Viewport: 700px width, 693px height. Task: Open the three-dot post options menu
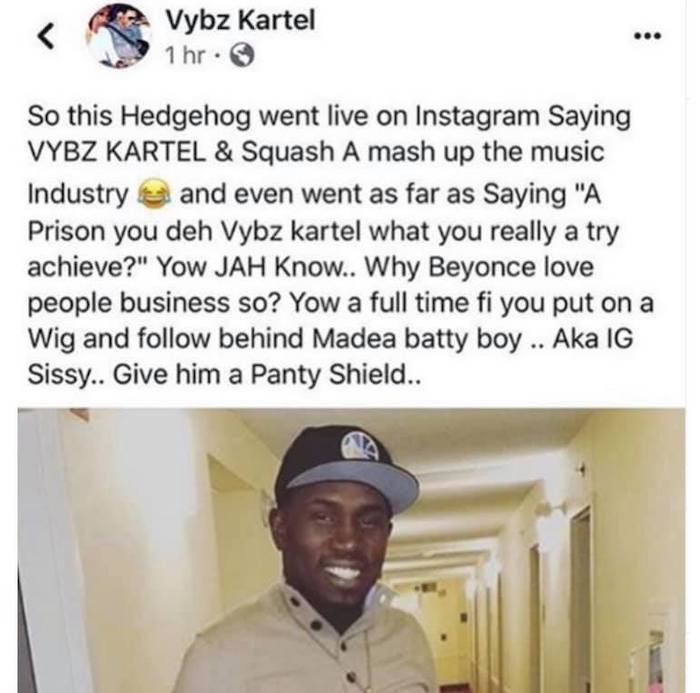pyautogui.click(x=648, y=35)
